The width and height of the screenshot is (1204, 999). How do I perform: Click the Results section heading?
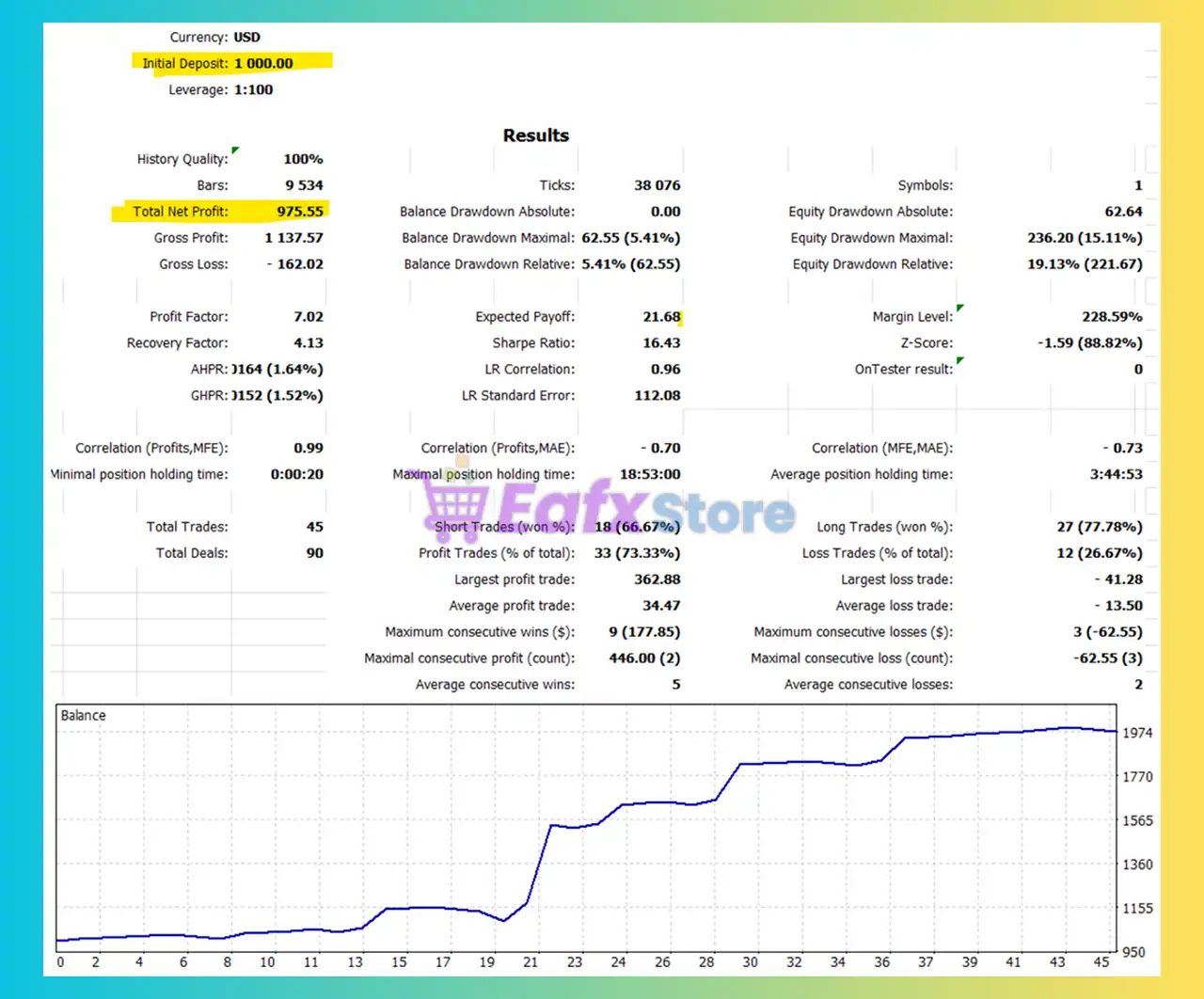535,135
